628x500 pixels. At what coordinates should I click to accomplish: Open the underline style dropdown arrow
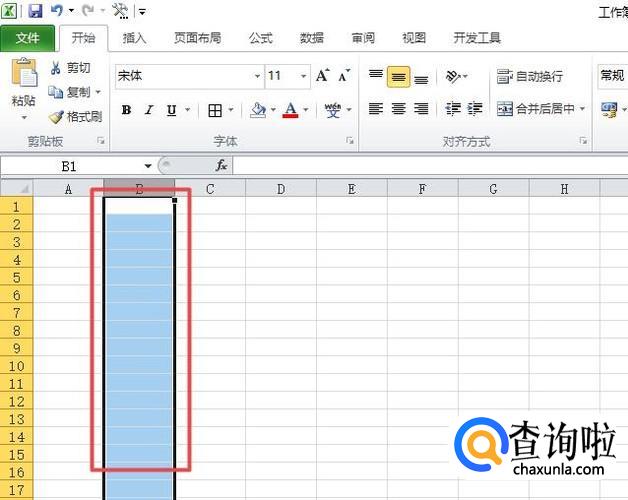pos(187,109)
